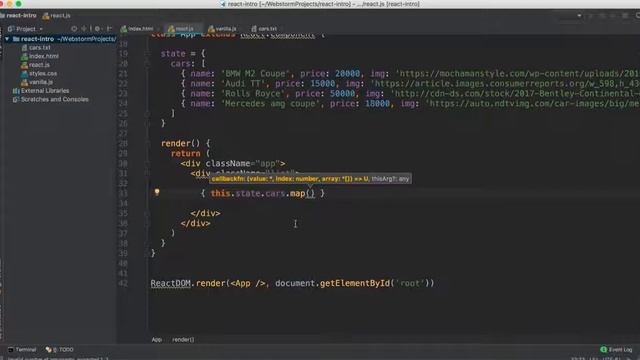This screenshot has height=360, width=640.
Task: Click inside the map() parentheses on line 33
Action: tap(310, 193)
